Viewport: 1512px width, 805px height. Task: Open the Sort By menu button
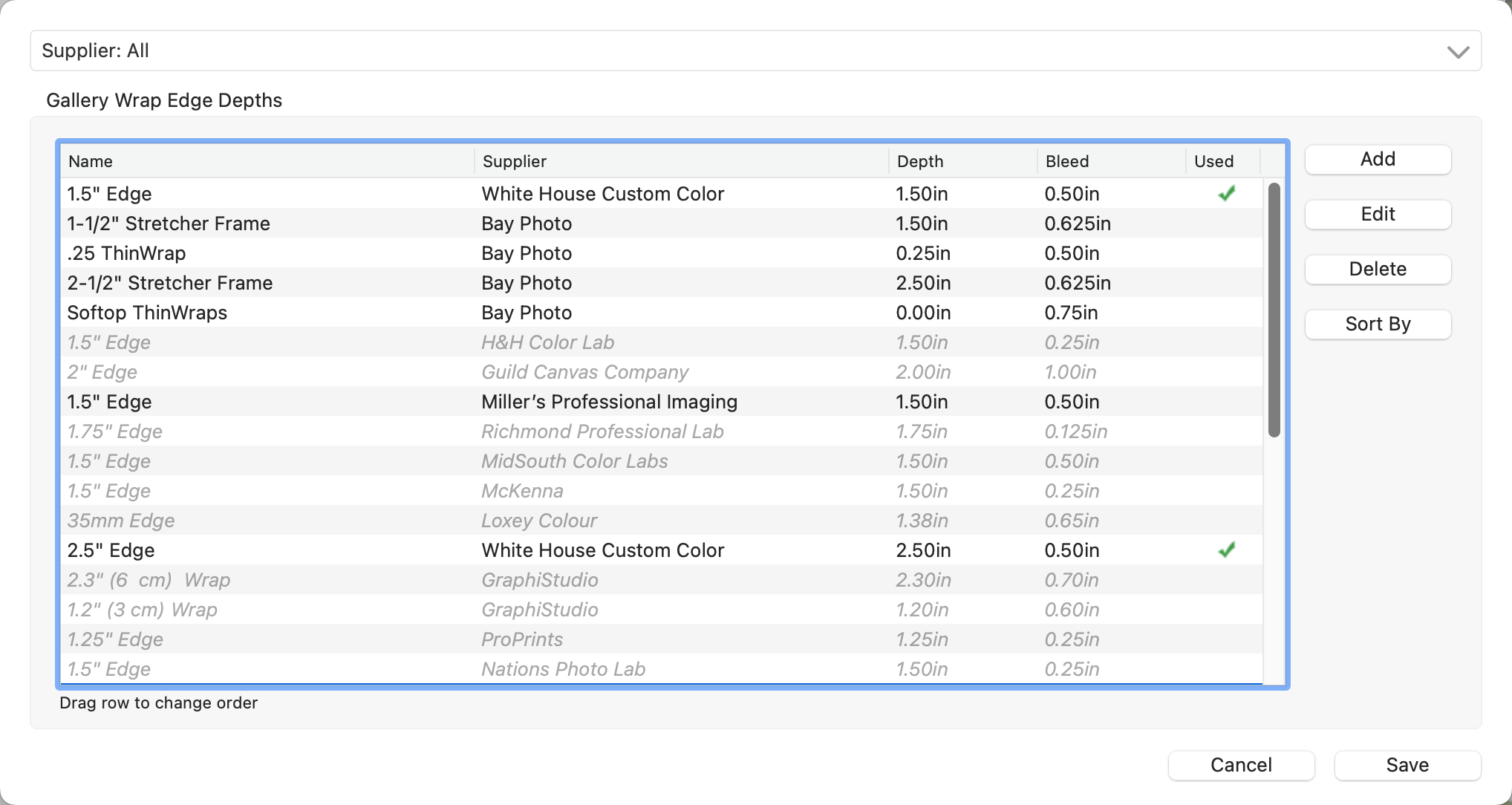[1378, 325]
